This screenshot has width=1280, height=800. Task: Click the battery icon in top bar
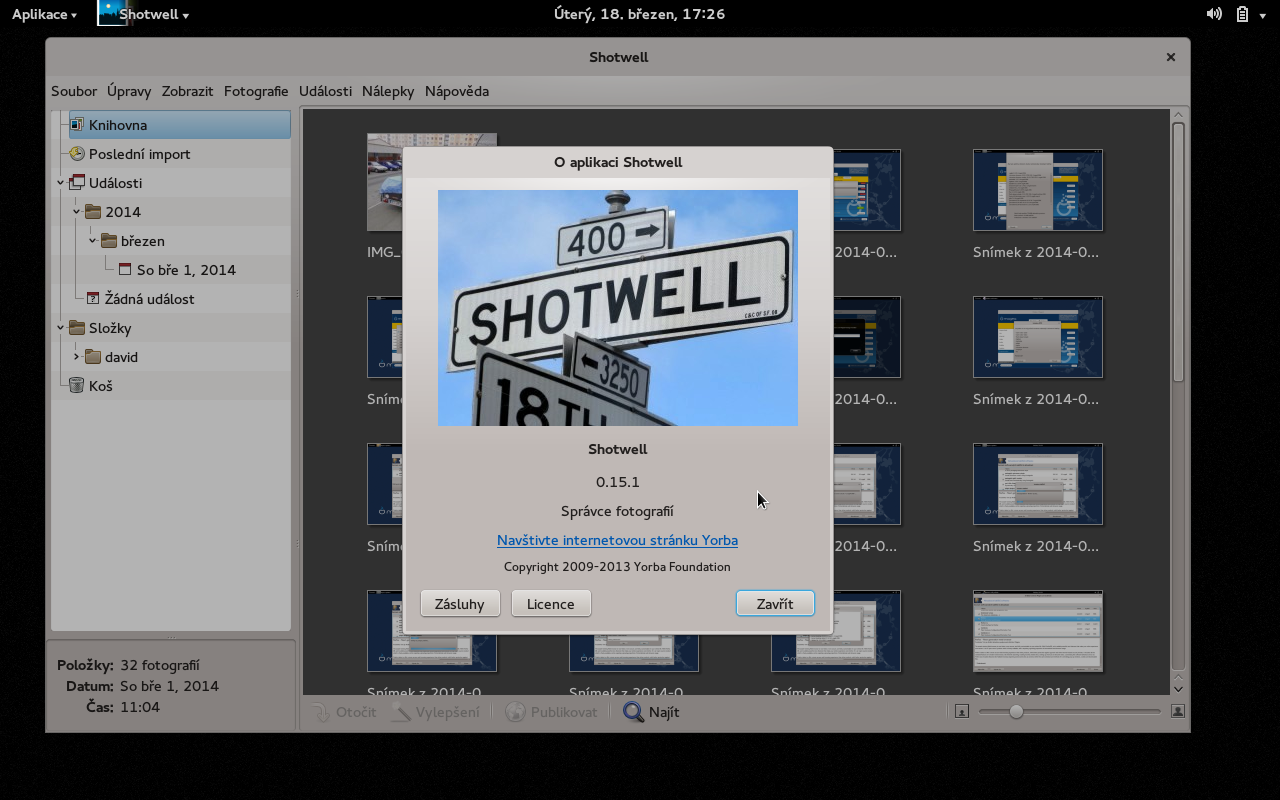1242,14
